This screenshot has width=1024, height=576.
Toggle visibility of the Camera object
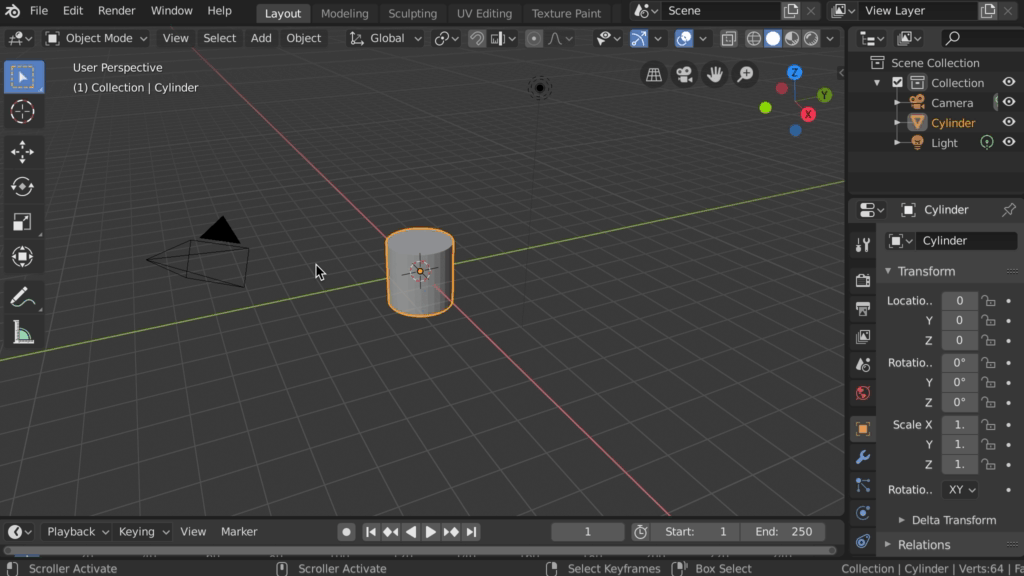pyautogui.click(x=1008, y=102)
